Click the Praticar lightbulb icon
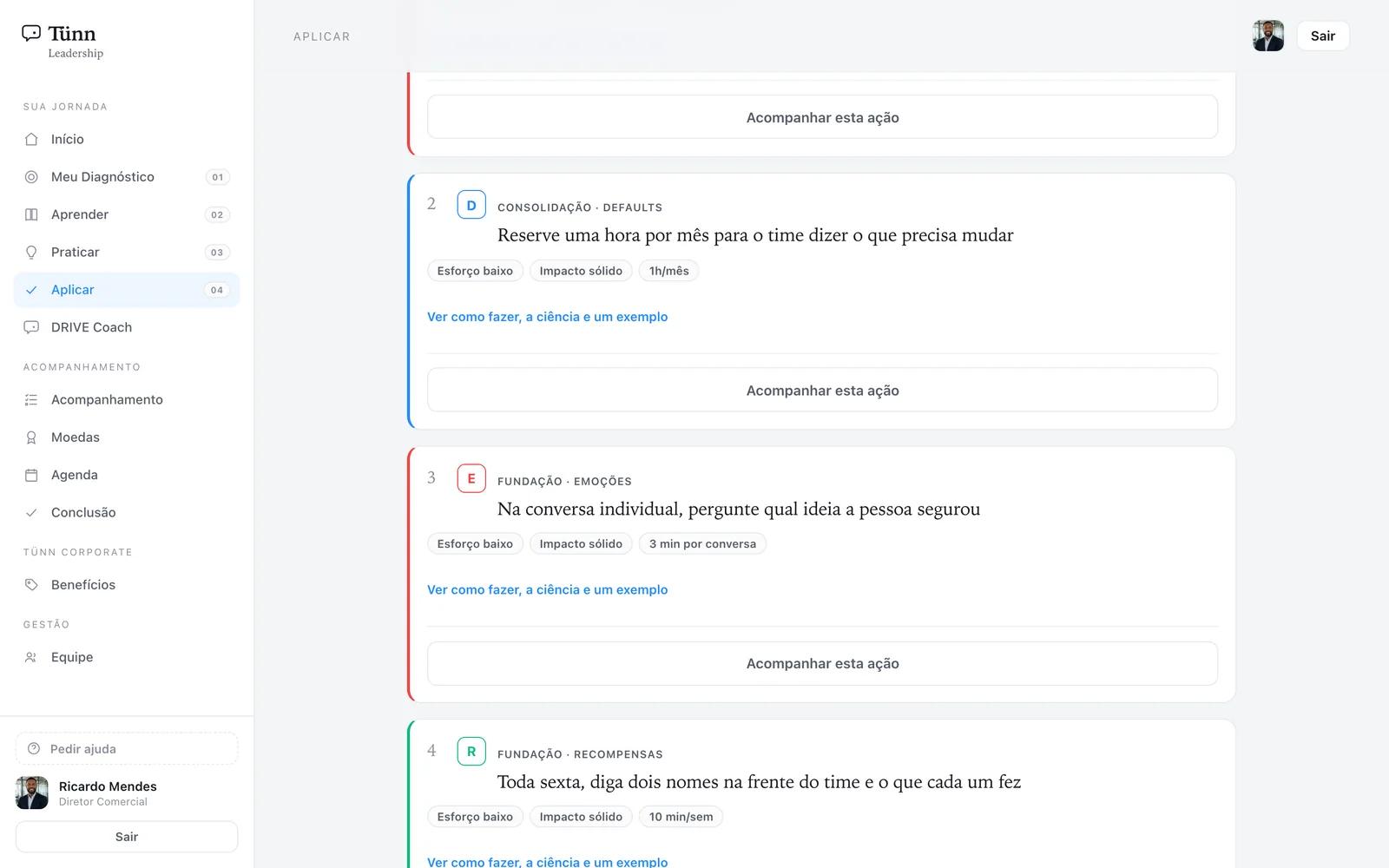 (x=31, y=253)
